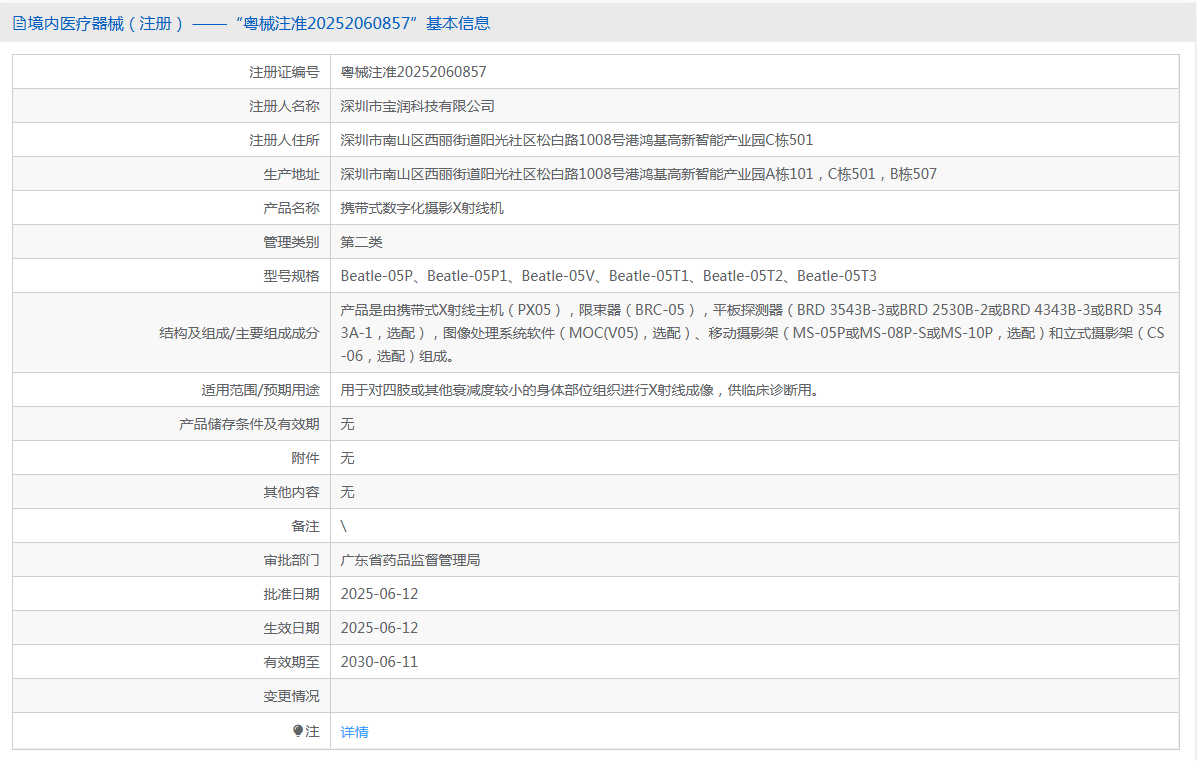Select the 第二类 management category value

tap(361, 242)
